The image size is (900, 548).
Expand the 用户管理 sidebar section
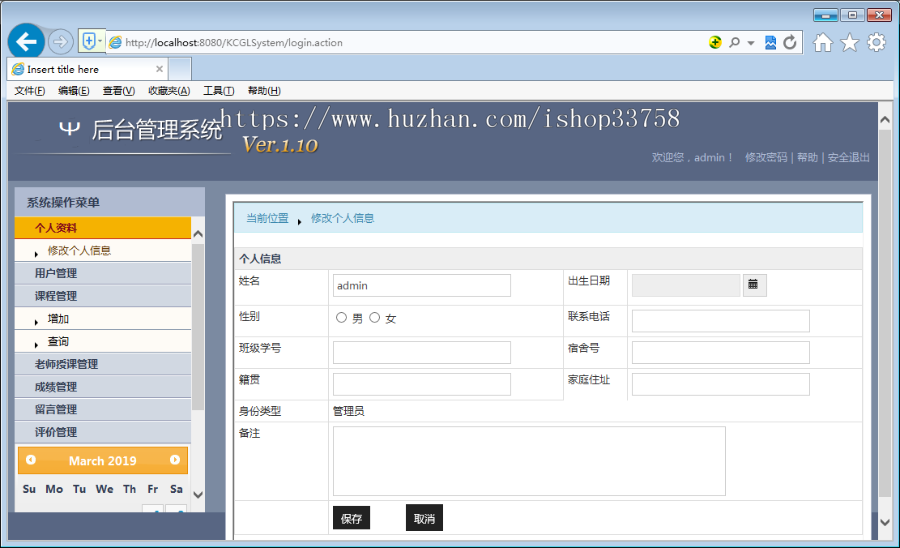[x=103, y=273]
